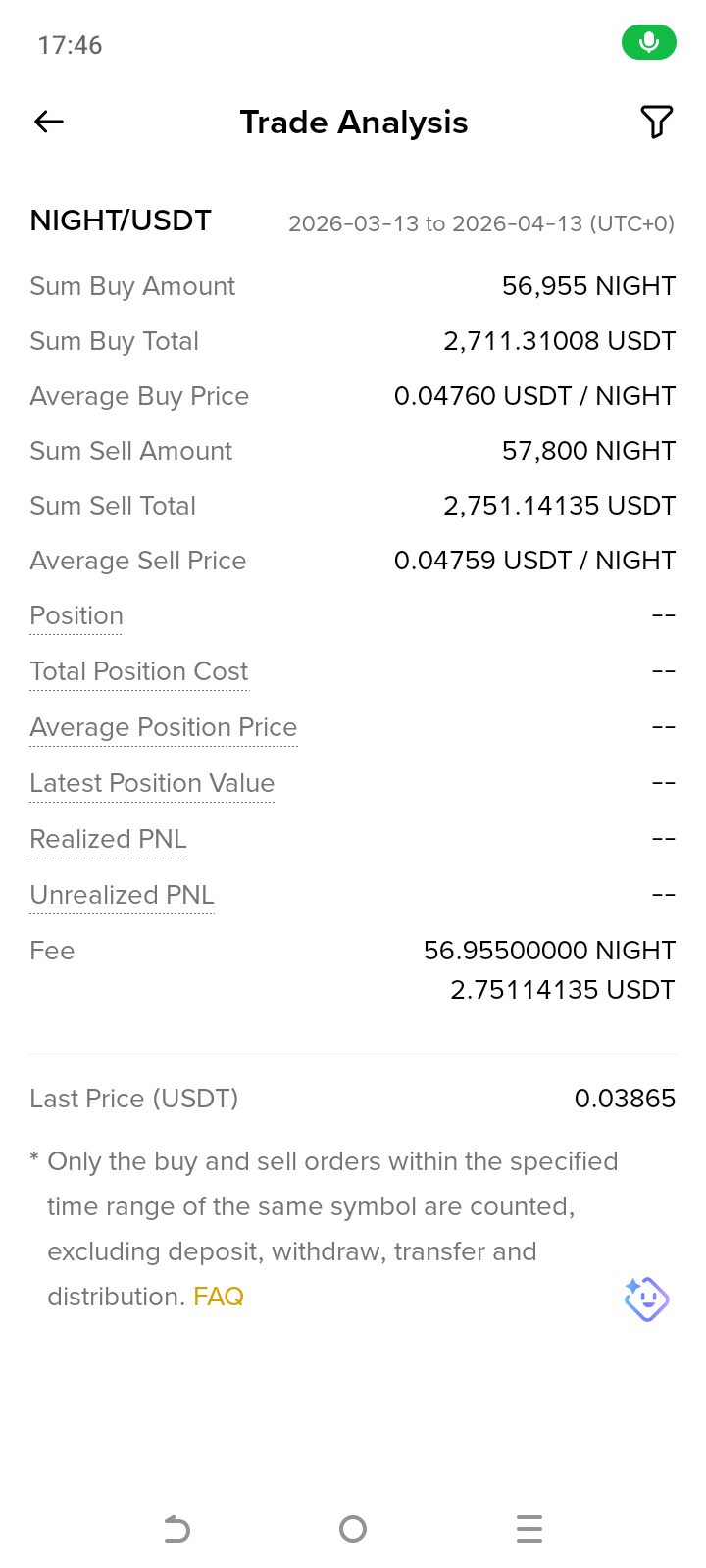Show explanation for Unrealized PNL

point(122,895)
